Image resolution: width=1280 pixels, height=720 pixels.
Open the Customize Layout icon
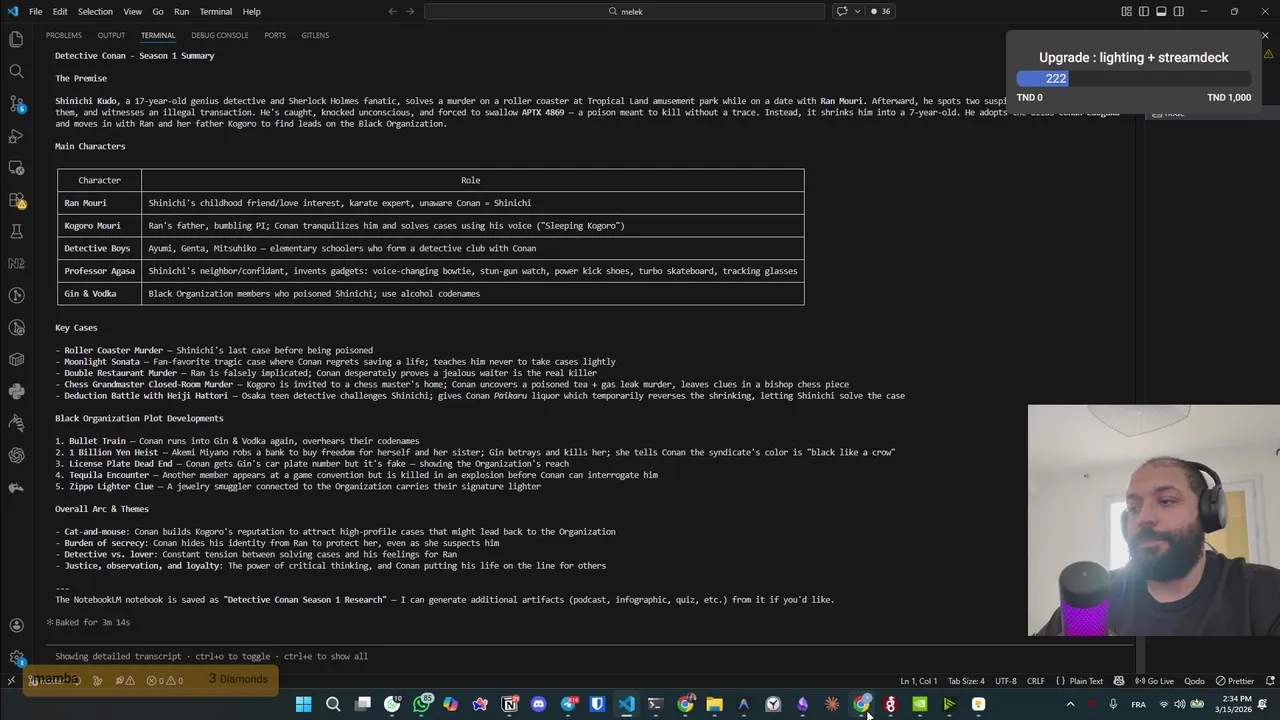(1126, 11)
